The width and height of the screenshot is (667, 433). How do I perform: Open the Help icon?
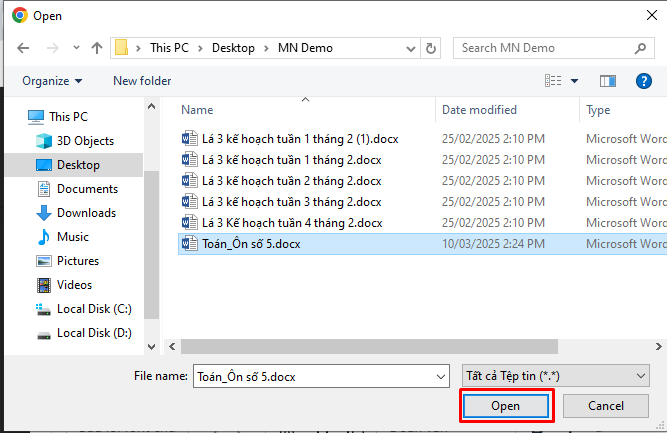pos(644,81)
